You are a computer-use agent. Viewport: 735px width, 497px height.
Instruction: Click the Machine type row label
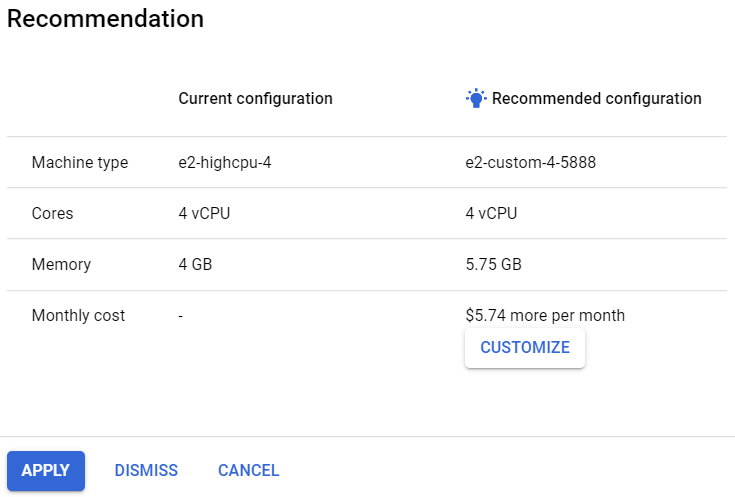(x=80, y=162)
